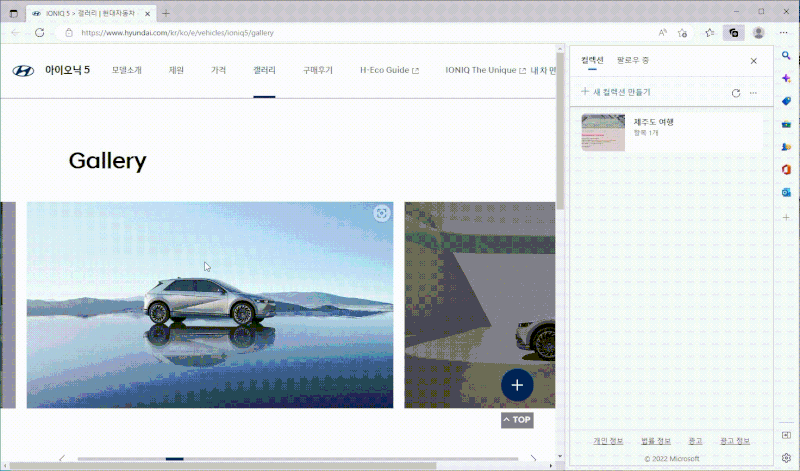Screen dimensions: 800x471
Task: Select the 갤러리 menu item
Action: click(x=264, y=70)
